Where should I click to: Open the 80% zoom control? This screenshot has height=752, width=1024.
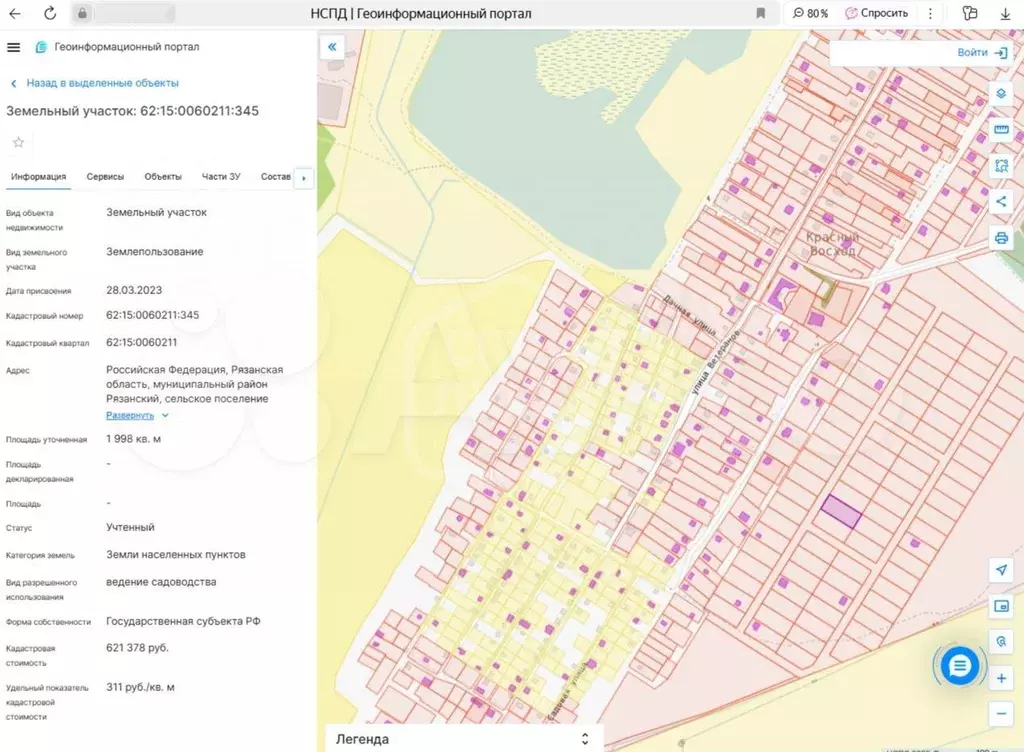[810, 13]
